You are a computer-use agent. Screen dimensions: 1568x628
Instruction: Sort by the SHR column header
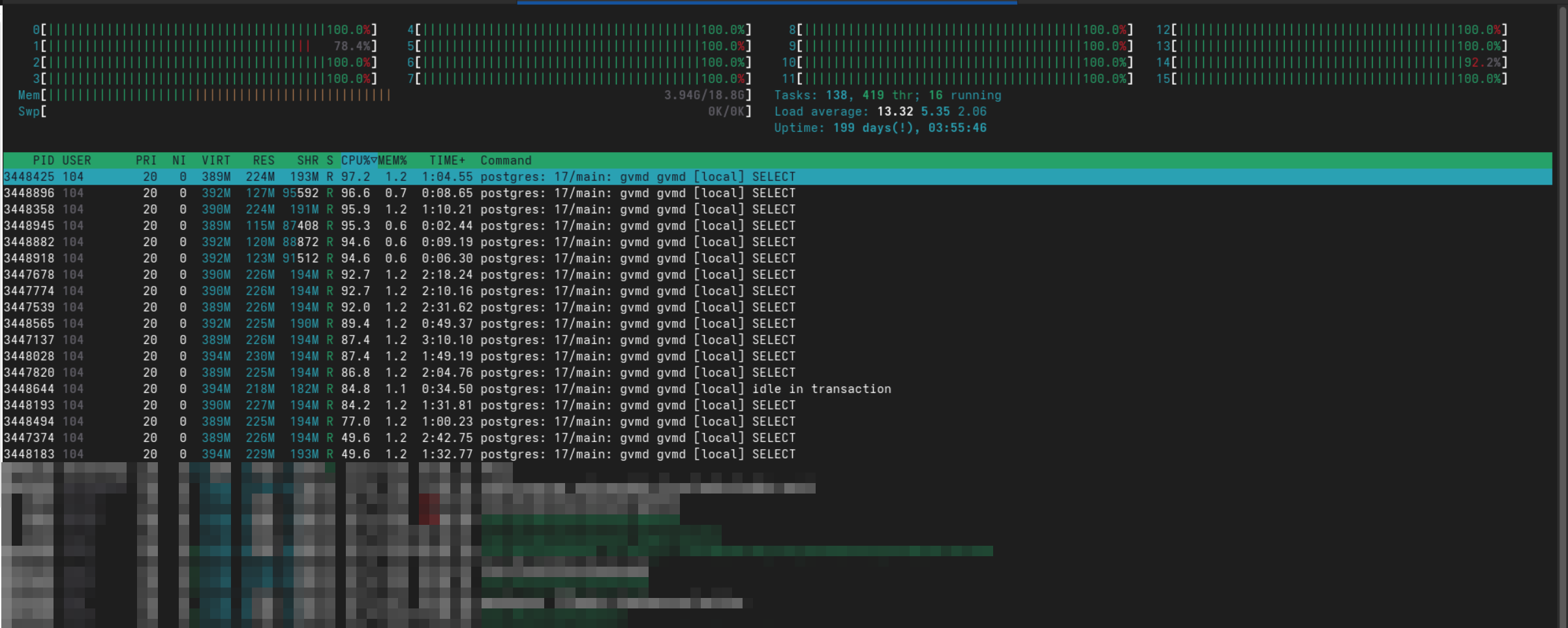point(307,161)
